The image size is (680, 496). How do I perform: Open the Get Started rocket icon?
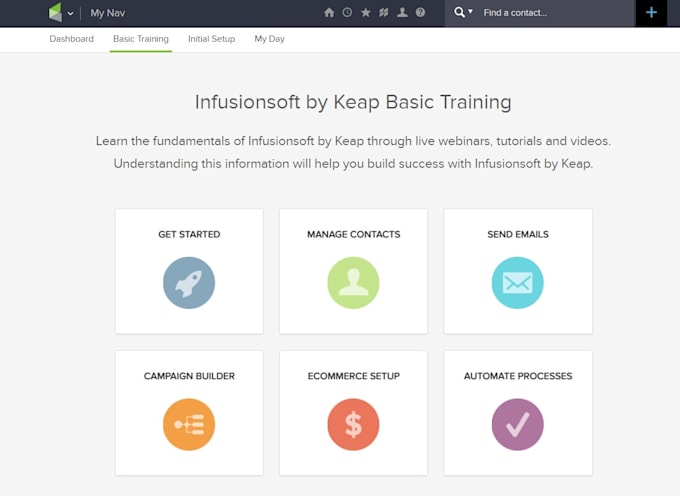[x=189, y=283]
